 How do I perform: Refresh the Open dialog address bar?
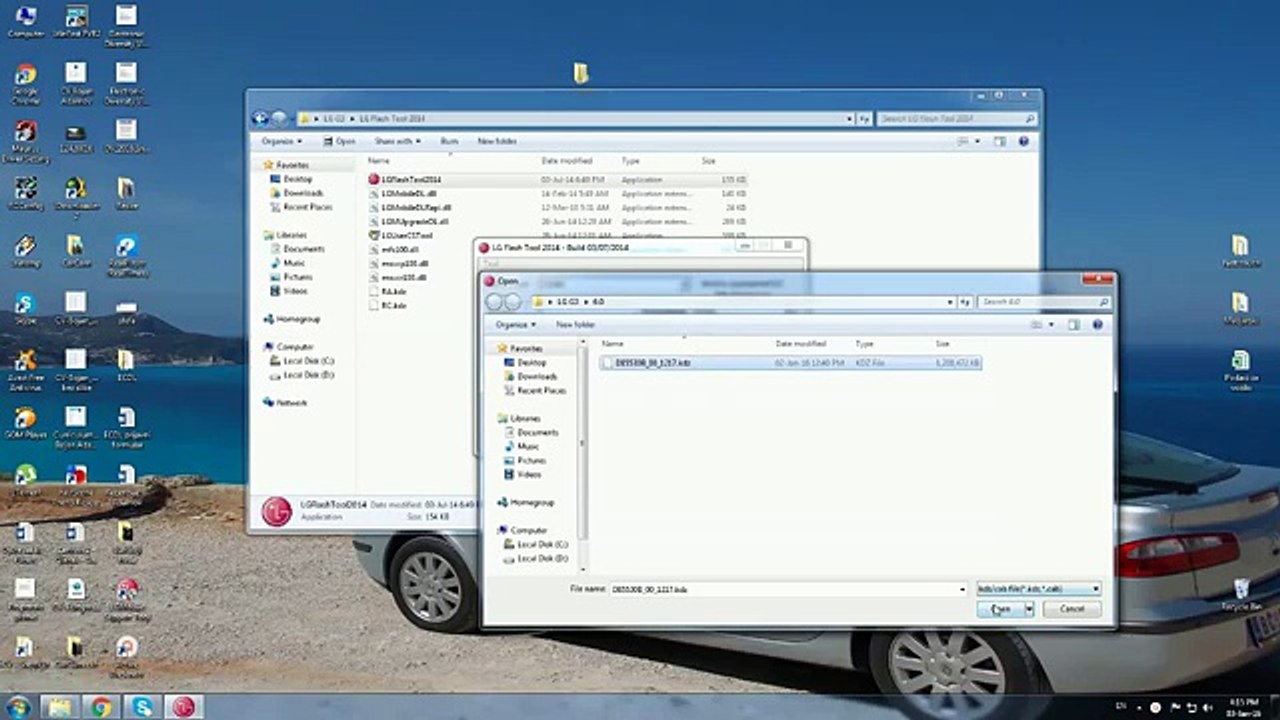[x=965, y=302]
